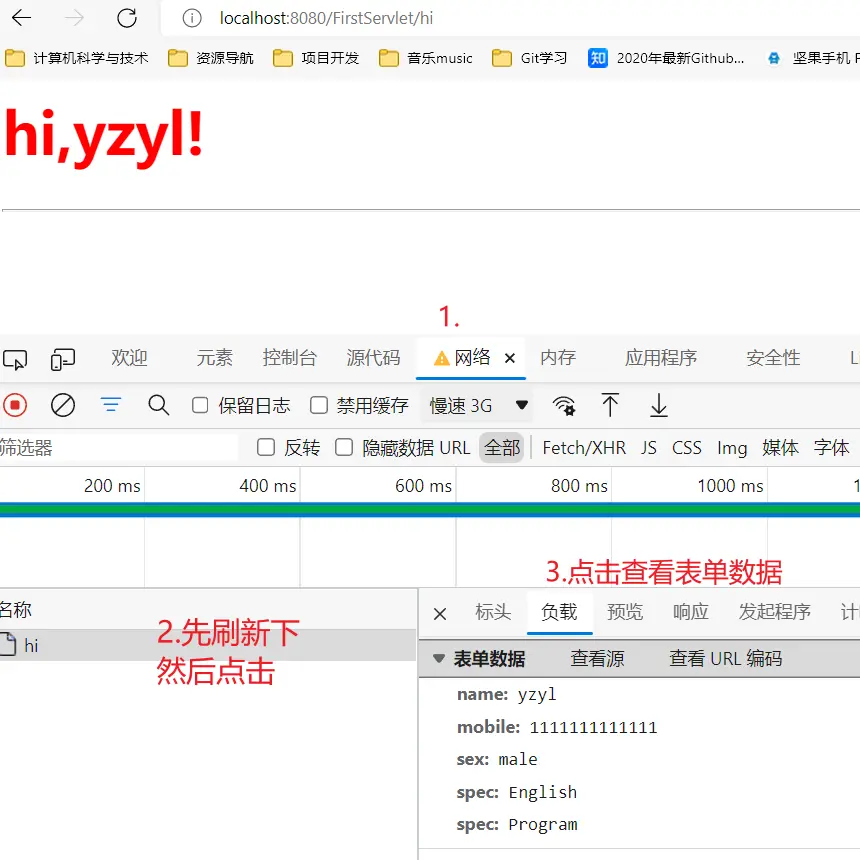Check the 反转 filter checkbox
The width and height of the screenshot is (860, 860).
(266, 448)
